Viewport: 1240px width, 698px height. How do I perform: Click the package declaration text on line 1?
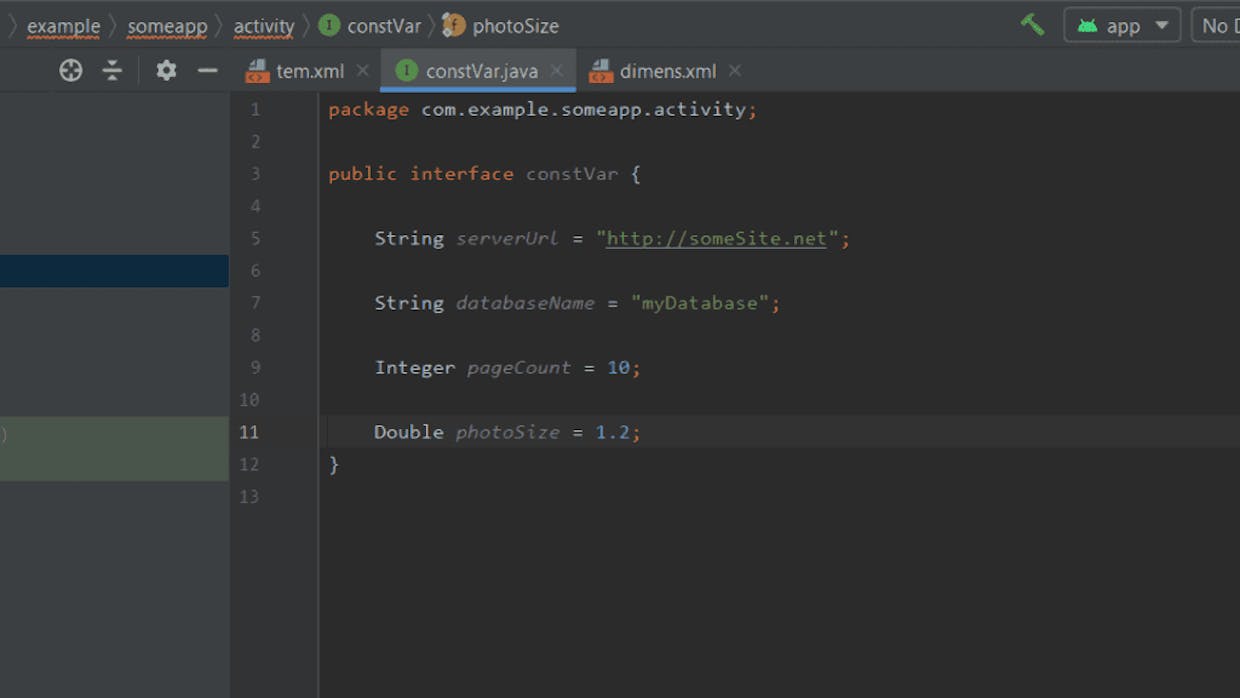pyautogui.click(x=542, y=109)
